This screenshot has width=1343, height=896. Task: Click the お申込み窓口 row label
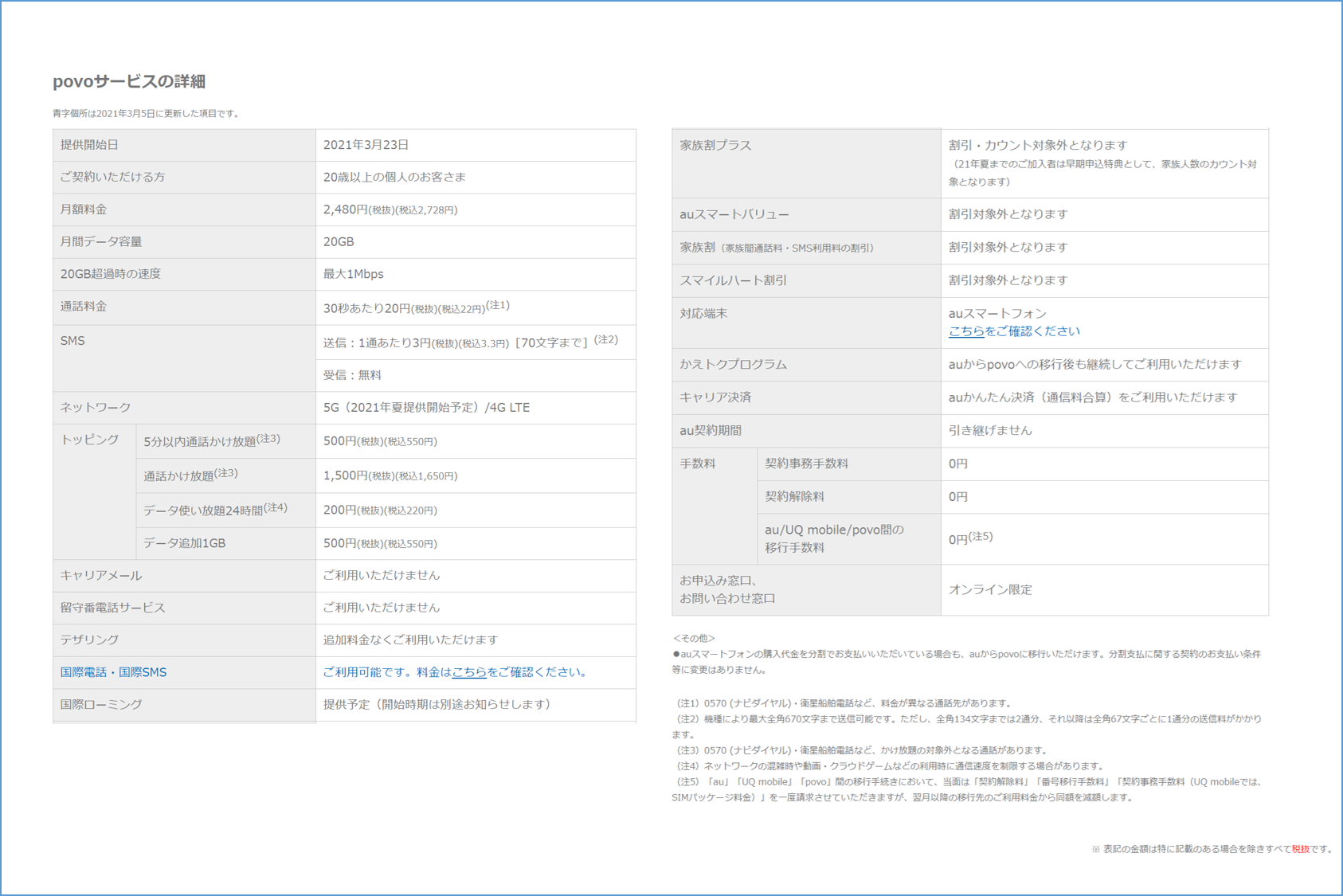coord(727,589)
